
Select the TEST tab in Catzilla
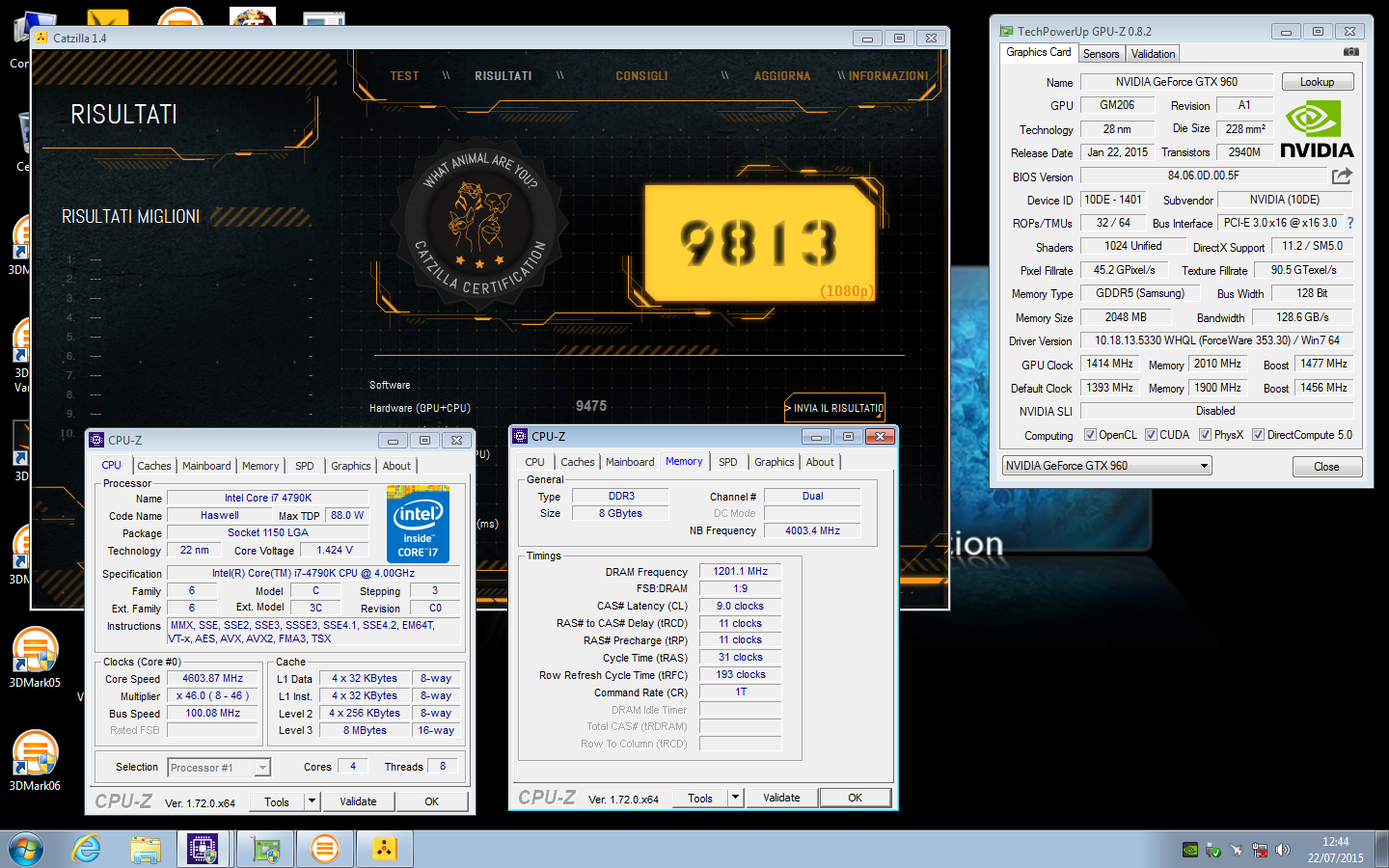tap(404, 76)
